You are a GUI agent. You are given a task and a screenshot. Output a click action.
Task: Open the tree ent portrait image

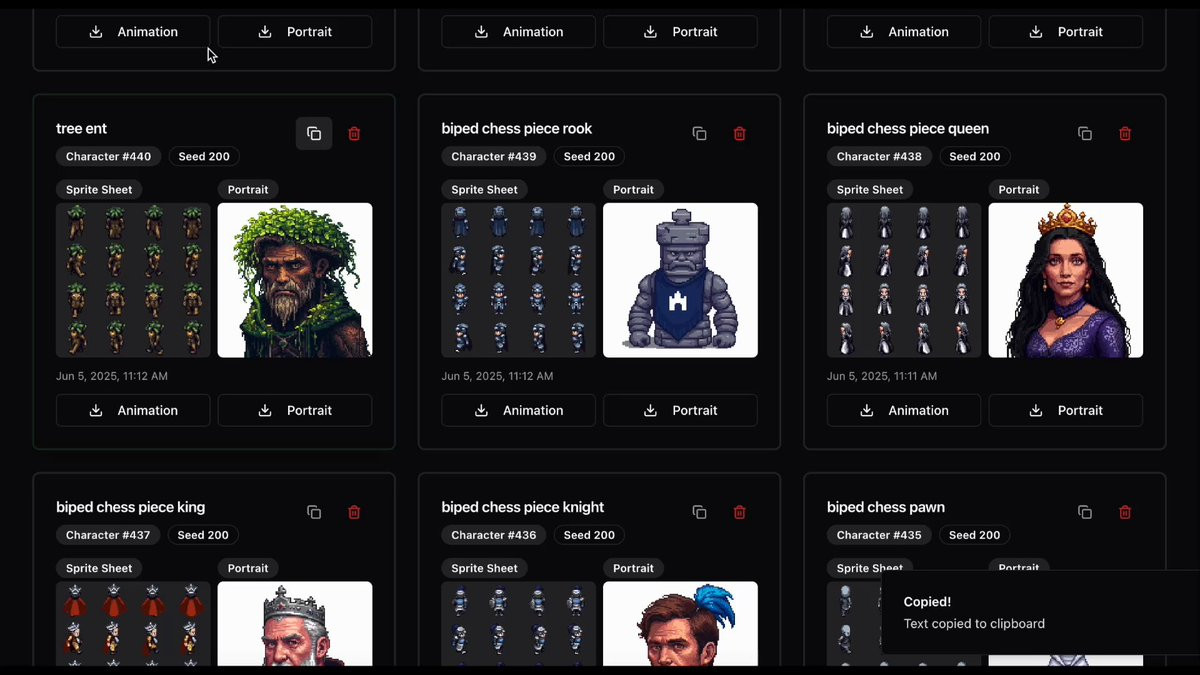pos(295,280)
